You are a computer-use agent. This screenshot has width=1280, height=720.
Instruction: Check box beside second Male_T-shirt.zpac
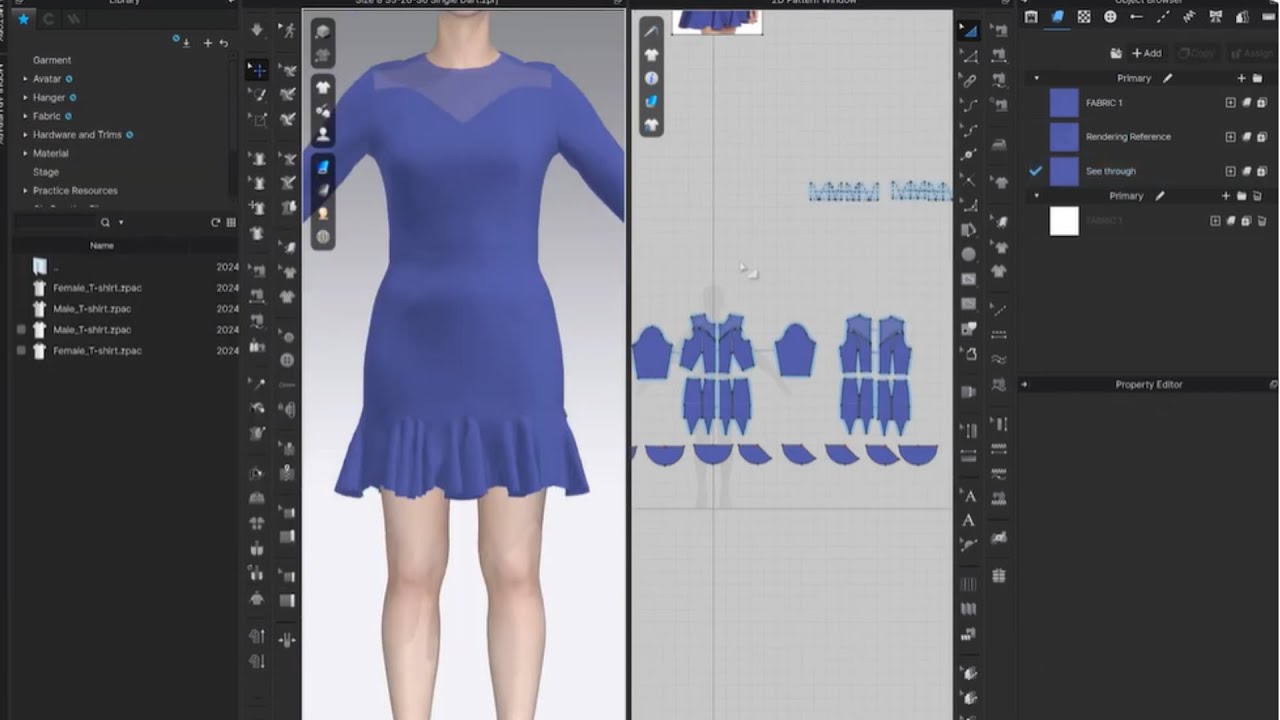22,330
